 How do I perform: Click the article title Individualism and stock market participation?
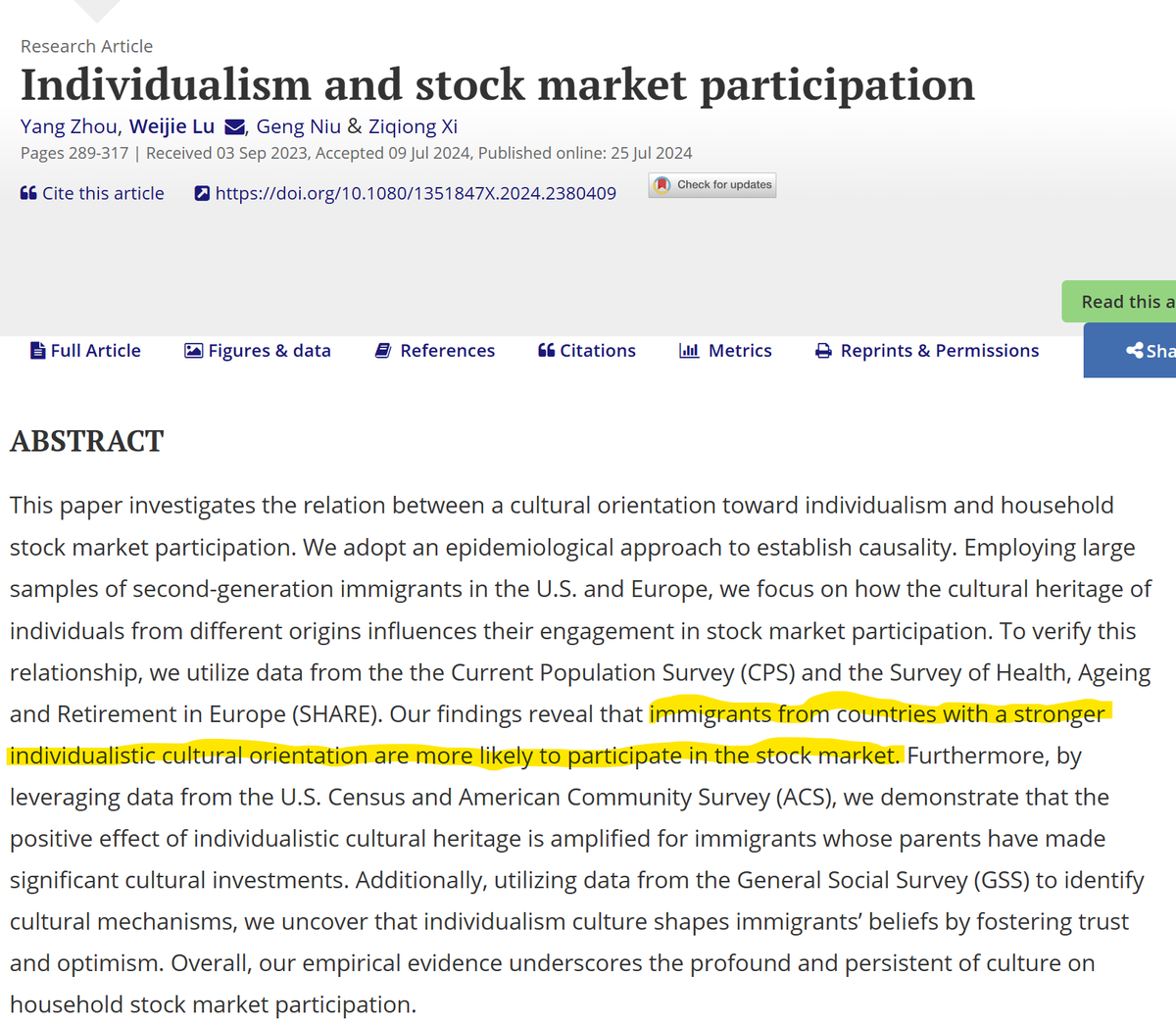click(498, 85)
